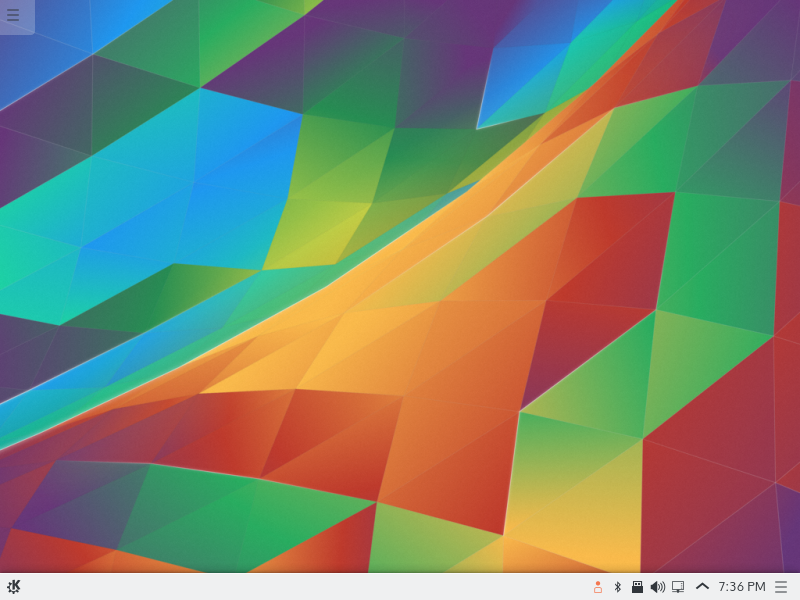
Task: Click the speaker icon in the tray
Action: [657, 587]
